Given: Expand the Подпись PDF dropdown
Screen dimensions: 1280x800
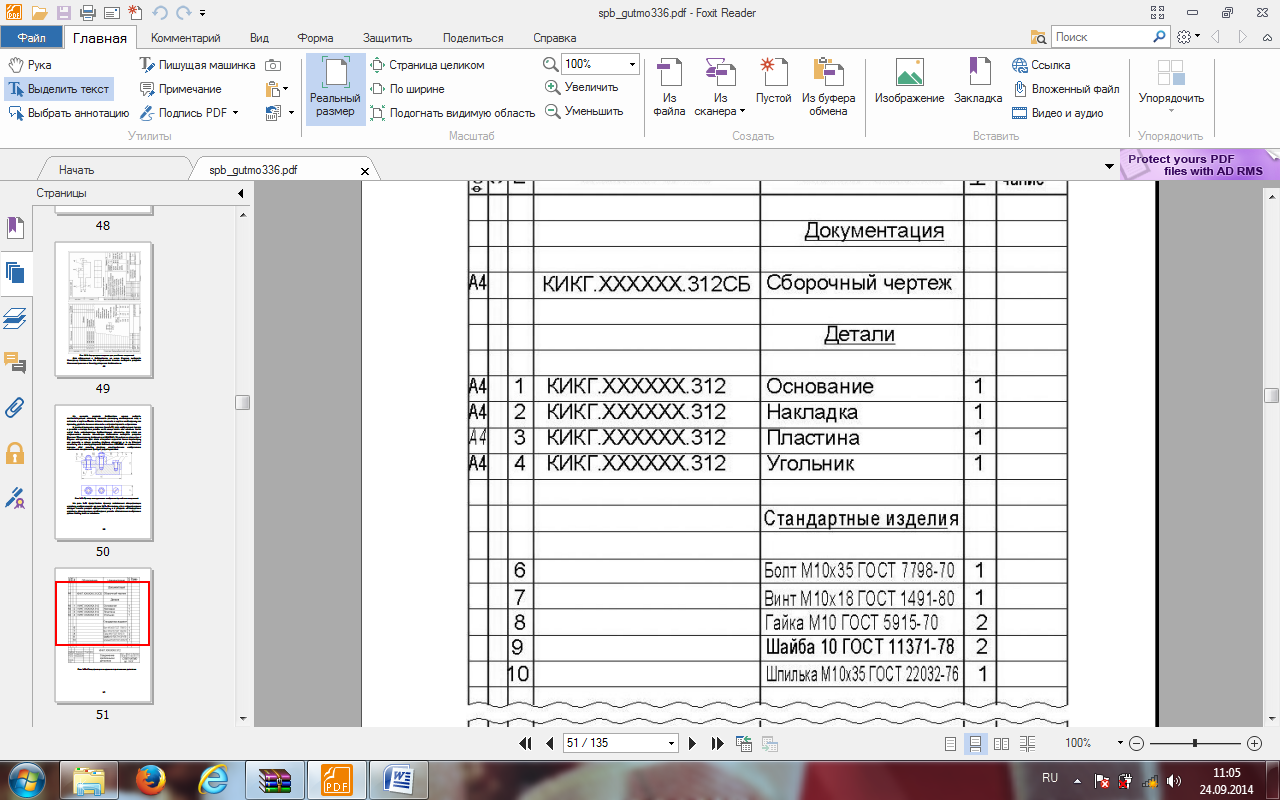Looking at the screenshot, I should tap(236, 113).
